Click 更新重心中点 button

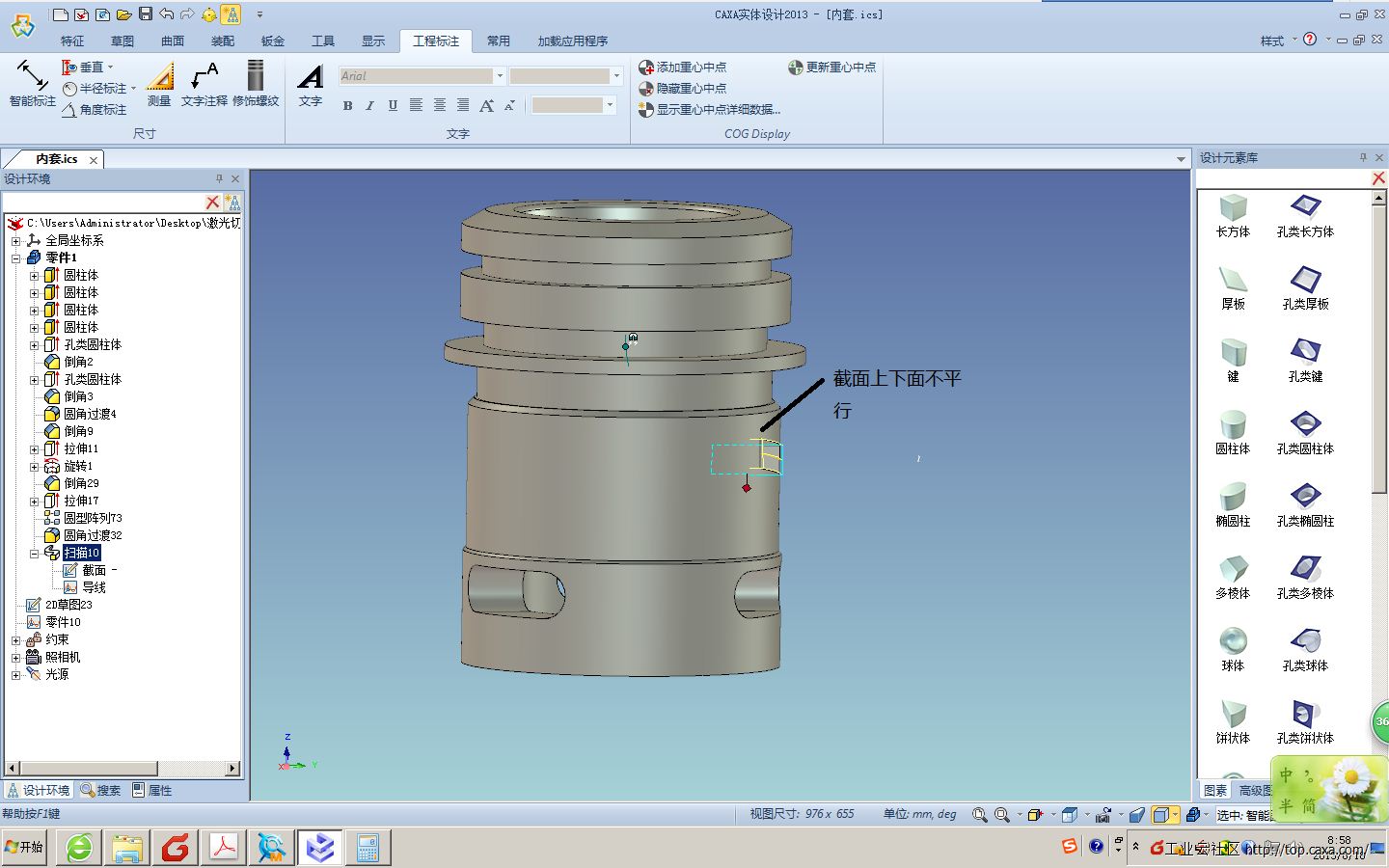831,68
